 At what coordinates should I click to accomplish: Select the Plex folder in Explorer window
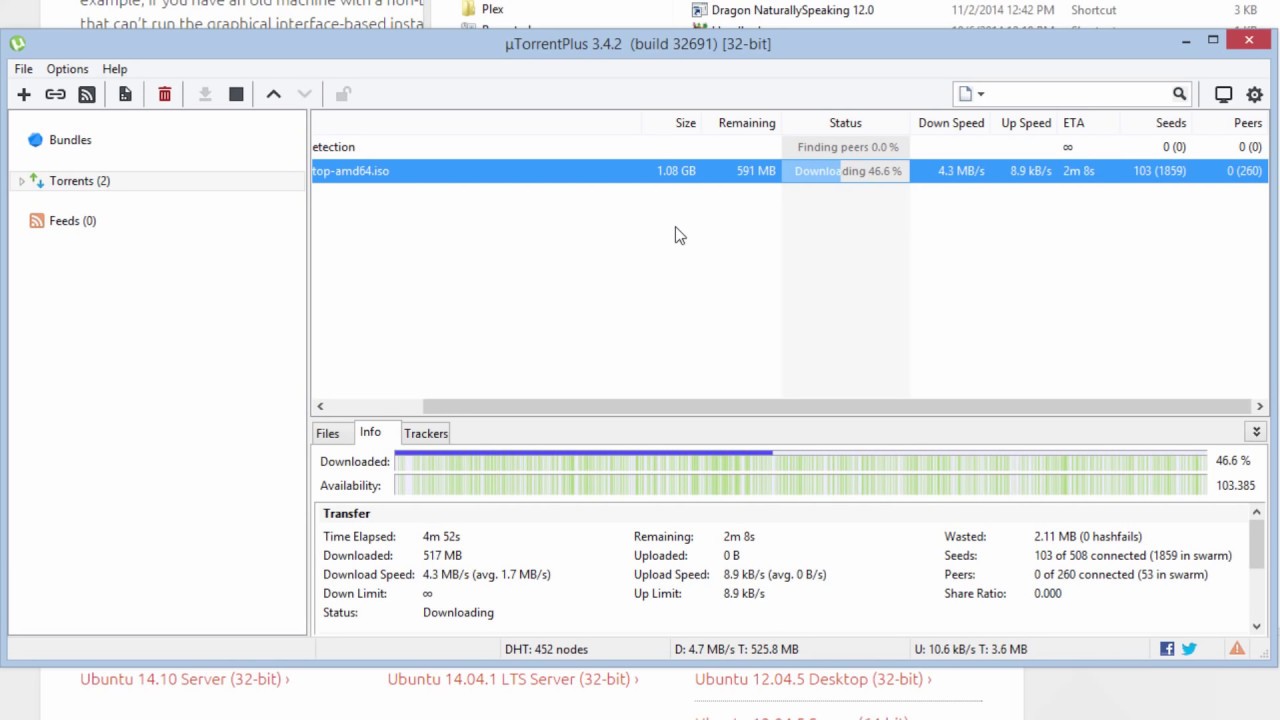(x=483, y=9)
